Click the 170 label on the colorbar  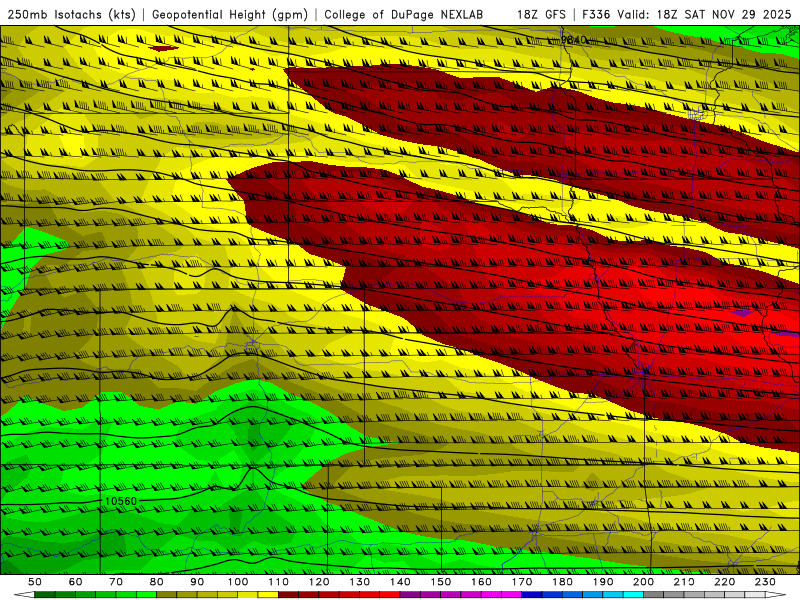click(522, 582)
